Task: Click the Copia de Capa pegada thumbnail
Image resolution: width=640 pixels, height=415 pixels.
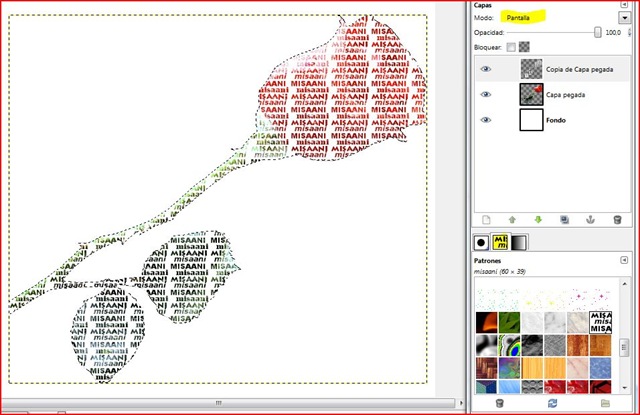Action: point(531,69)
